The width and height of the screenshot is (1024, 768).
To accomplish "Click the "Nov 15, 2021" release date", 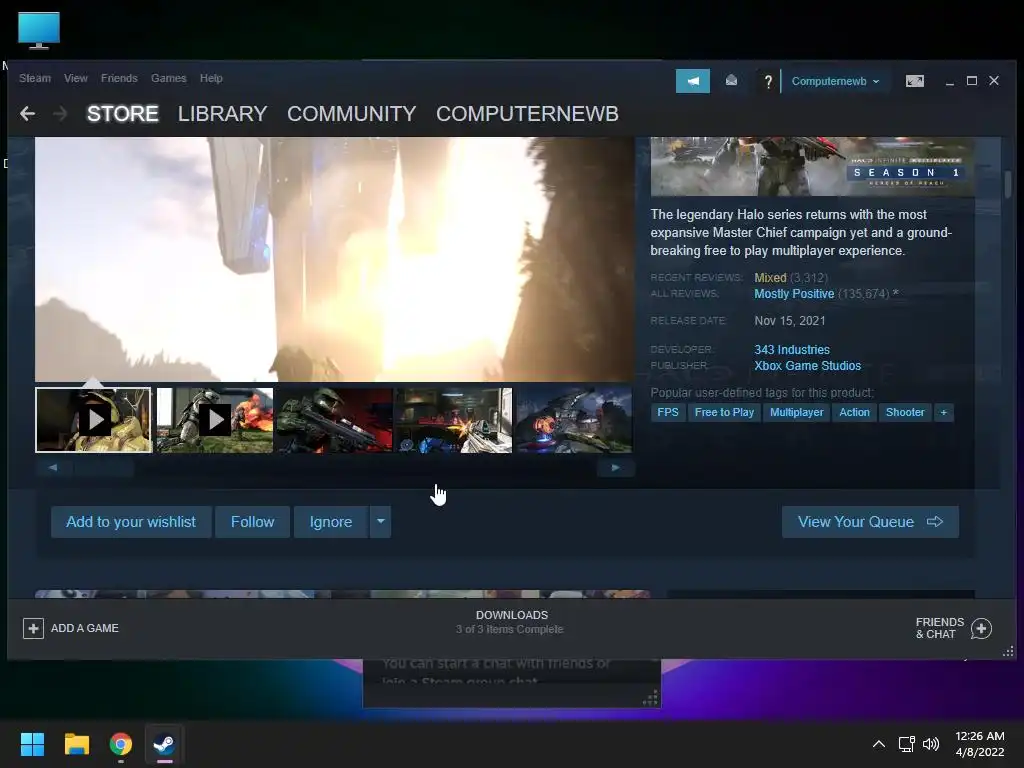I will tap(790, 321).
